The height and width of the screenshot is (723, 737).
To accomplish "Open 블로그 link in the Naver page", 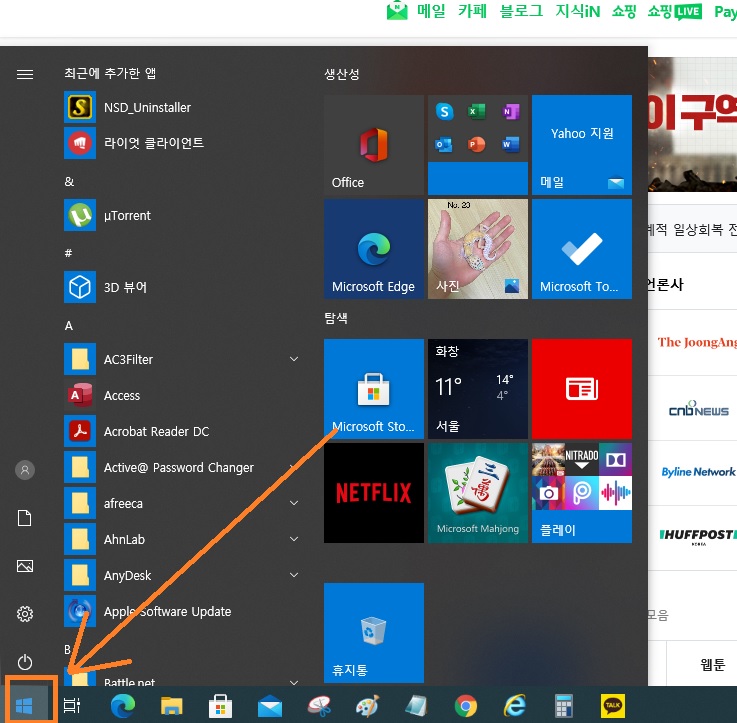I will tap(521, 11).
